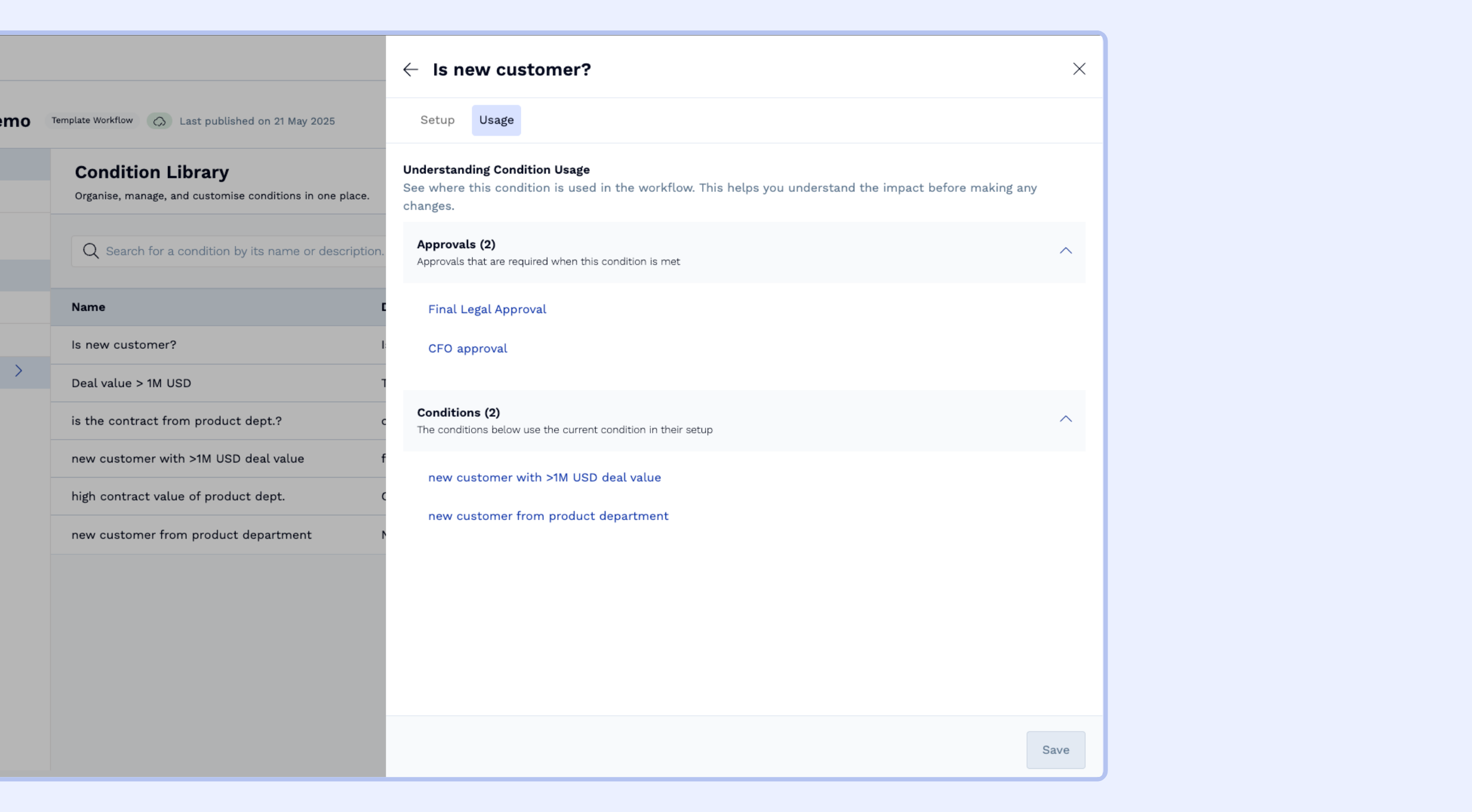
Task: Open the Final Legal Approval link
Action: point(487,309)
